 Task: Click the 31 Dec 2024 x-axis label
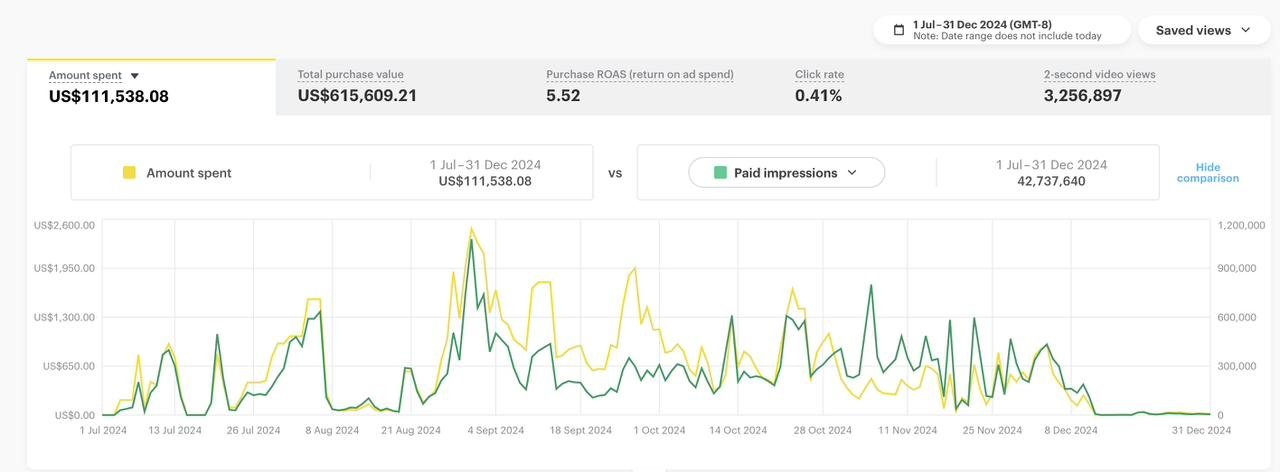pos(1203,431)
